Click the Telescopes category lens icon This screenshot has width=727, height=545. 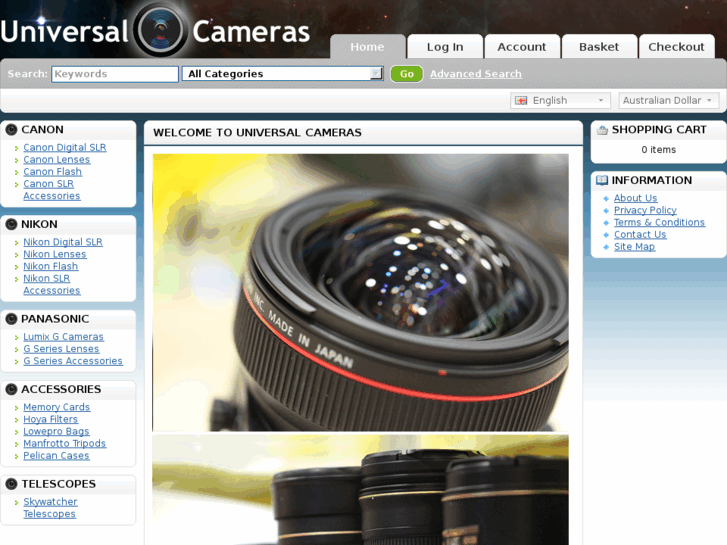tap(11, 484)
